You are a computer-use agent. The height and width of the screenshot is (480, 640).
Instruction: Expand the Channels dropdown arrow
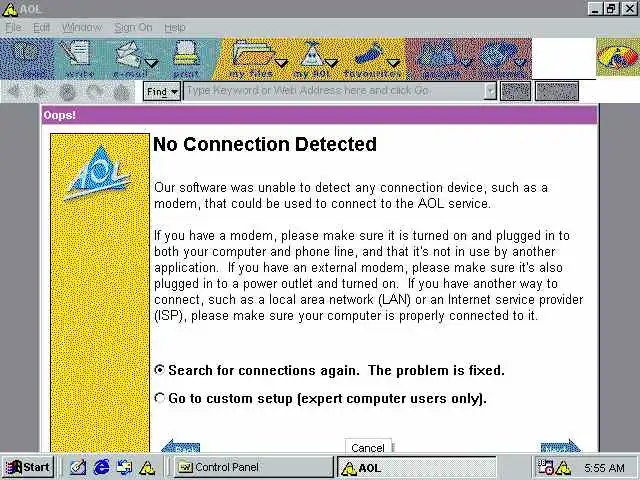tap(520, 62)
